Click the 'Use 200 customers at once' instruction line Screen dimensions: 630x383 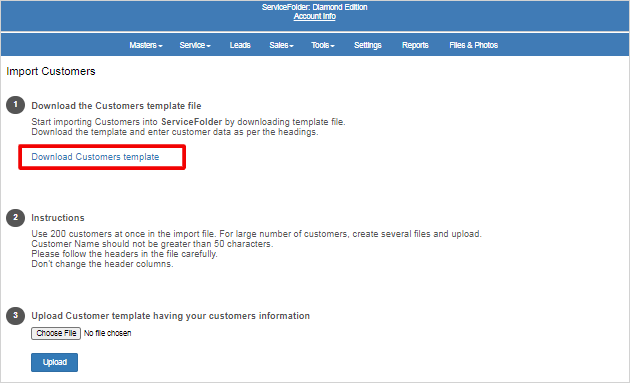(256, 233)
